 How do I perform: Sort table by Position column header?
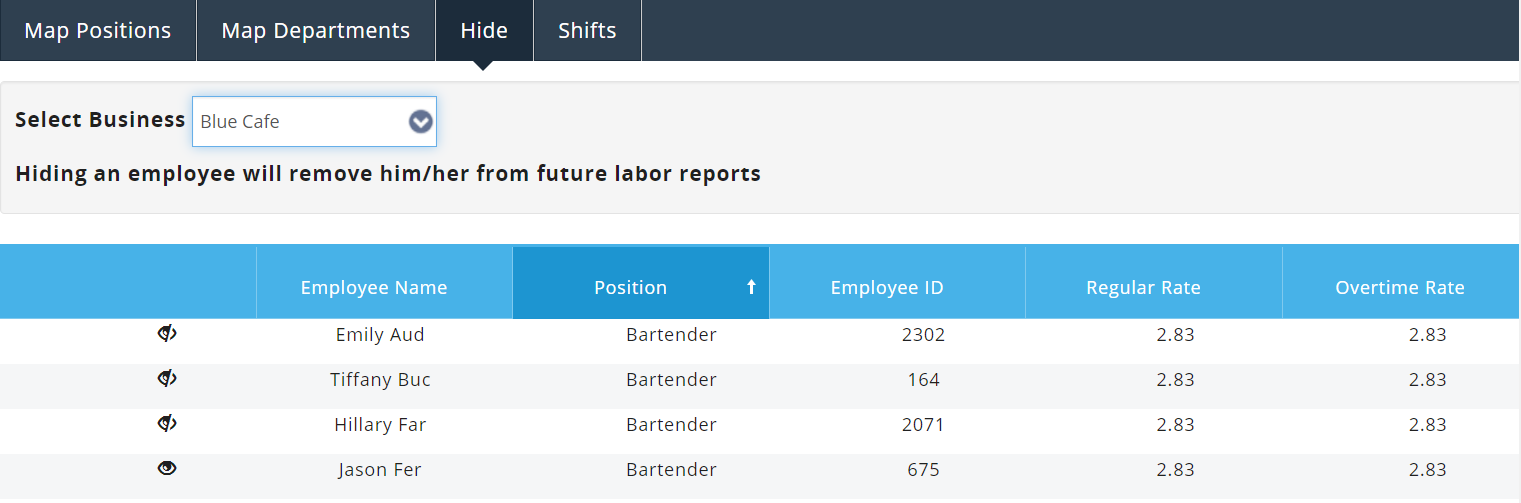(x=630, y=288)
